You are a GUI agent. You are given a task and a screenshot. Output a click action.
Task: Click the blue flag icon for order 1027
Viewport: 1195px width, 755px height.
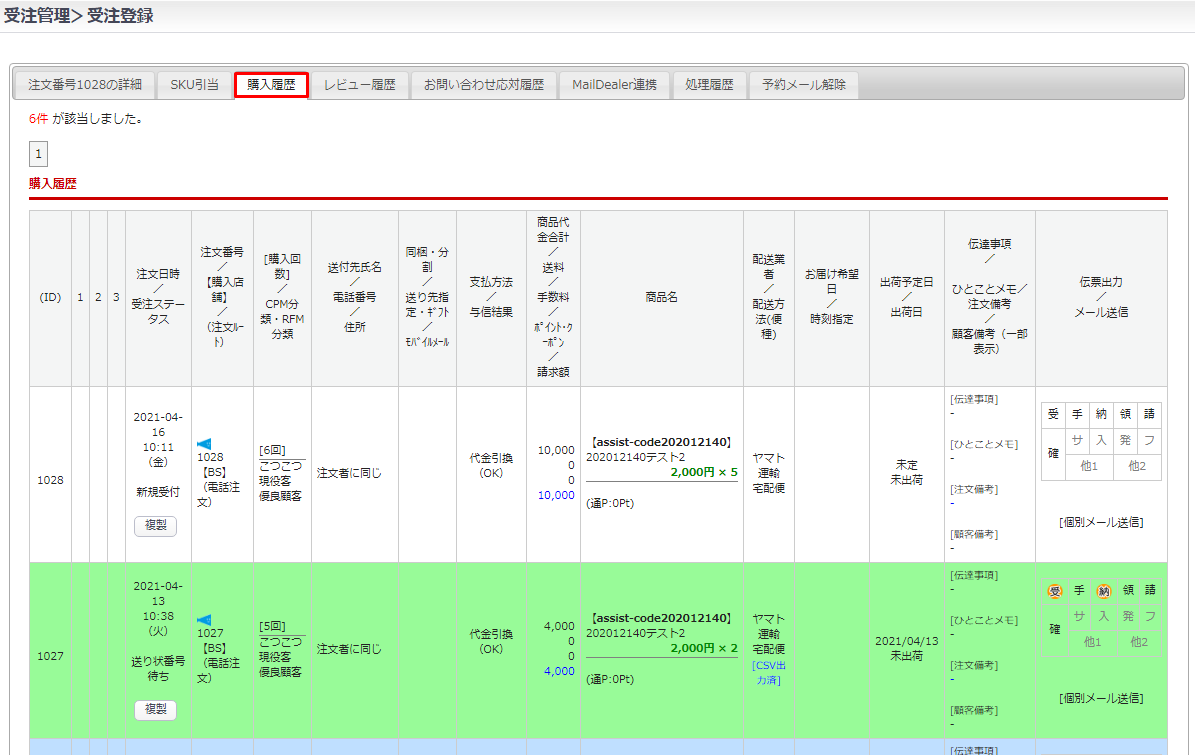(x=204, y=619)
